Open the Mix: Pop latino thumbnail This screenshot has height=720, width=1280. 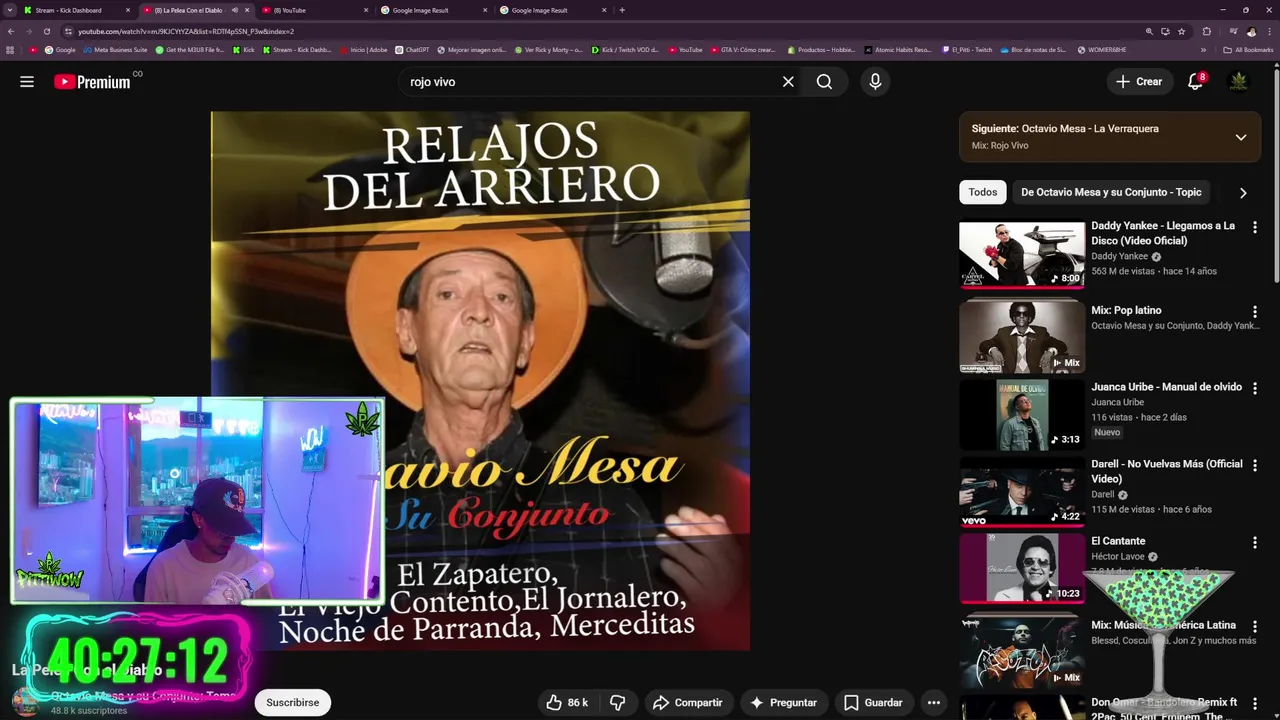tap(1022, 335)
